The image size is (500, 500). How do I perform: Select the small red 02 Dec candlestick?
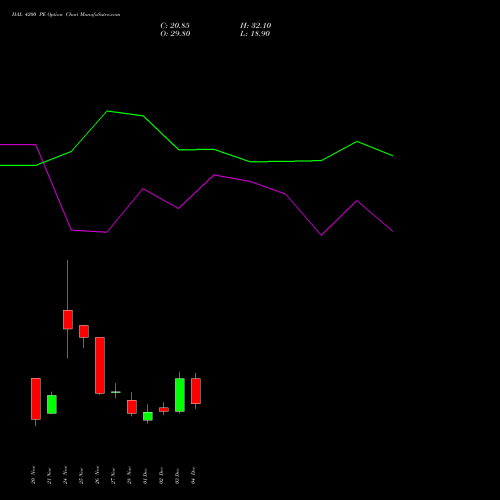pos(164,409)
